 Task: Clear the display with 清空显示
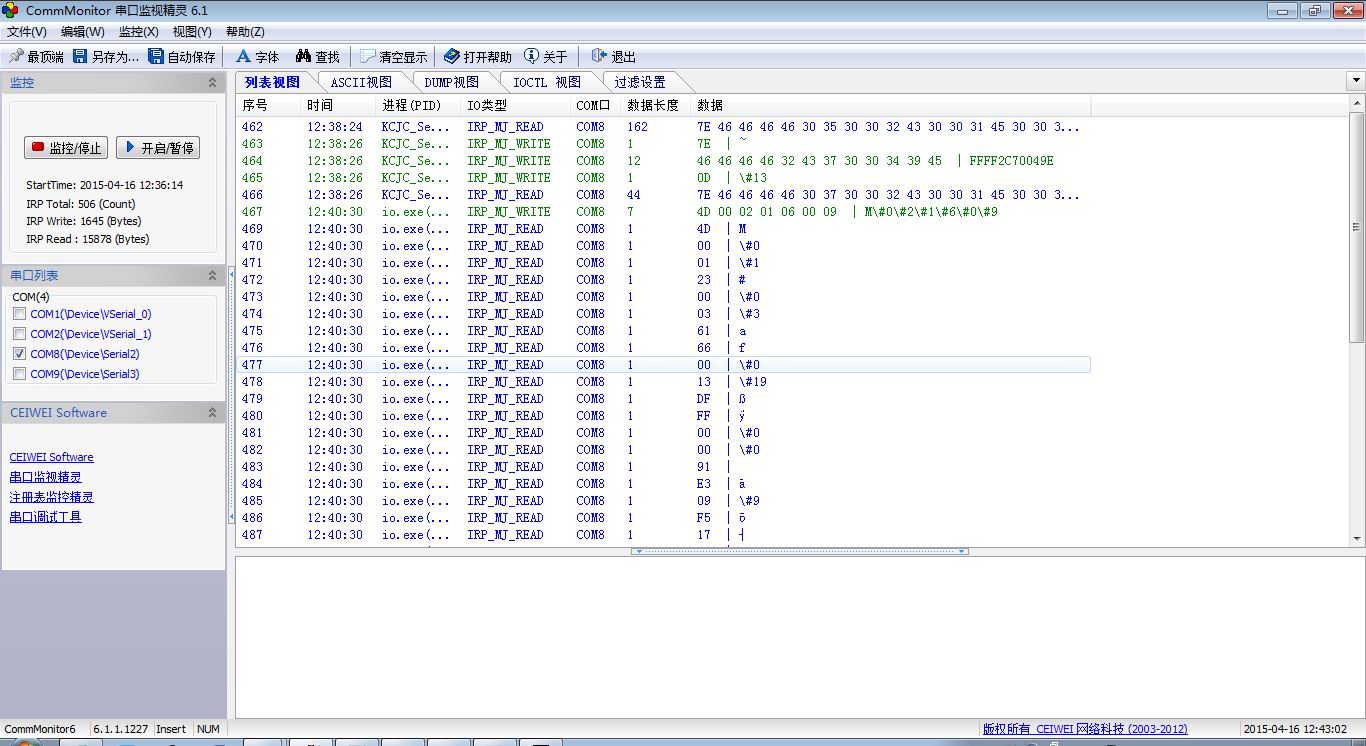(x=393, y=57)
